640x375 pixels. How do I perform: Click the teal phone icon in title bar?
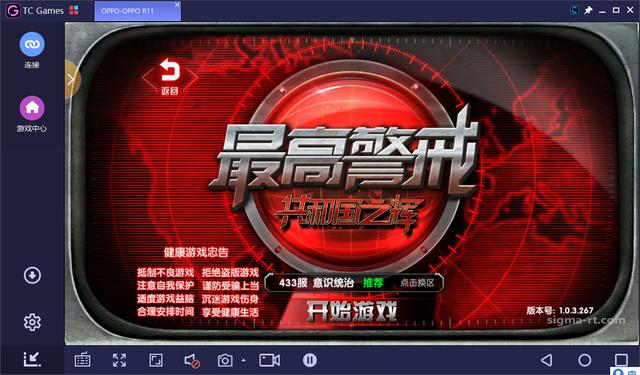(574, 10)
